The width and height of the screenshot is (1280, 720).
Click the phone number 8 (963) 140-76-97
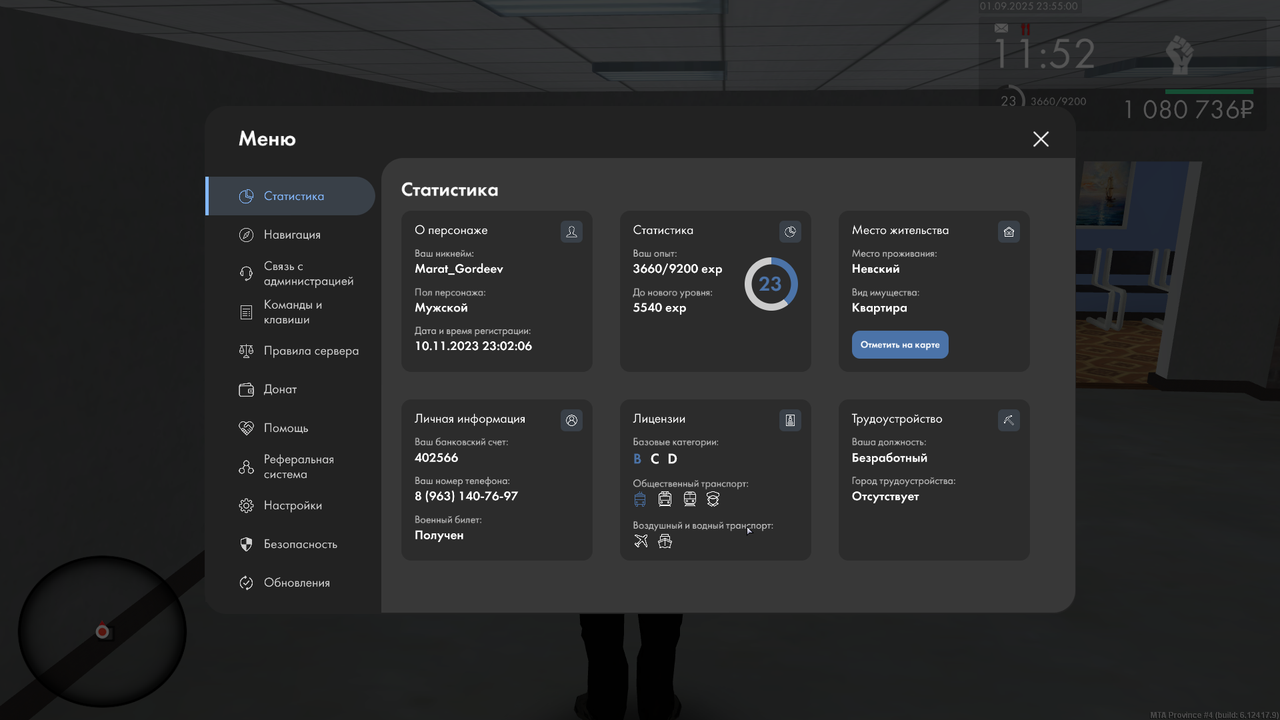466,497
